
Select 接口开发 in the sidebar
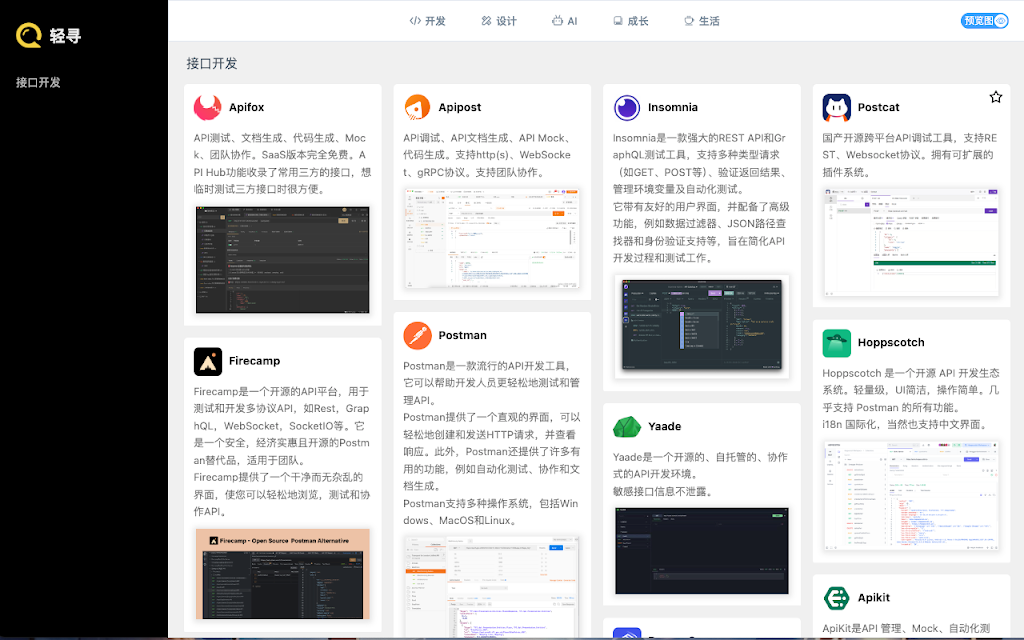pyautogui.click(x=38, y=82)
